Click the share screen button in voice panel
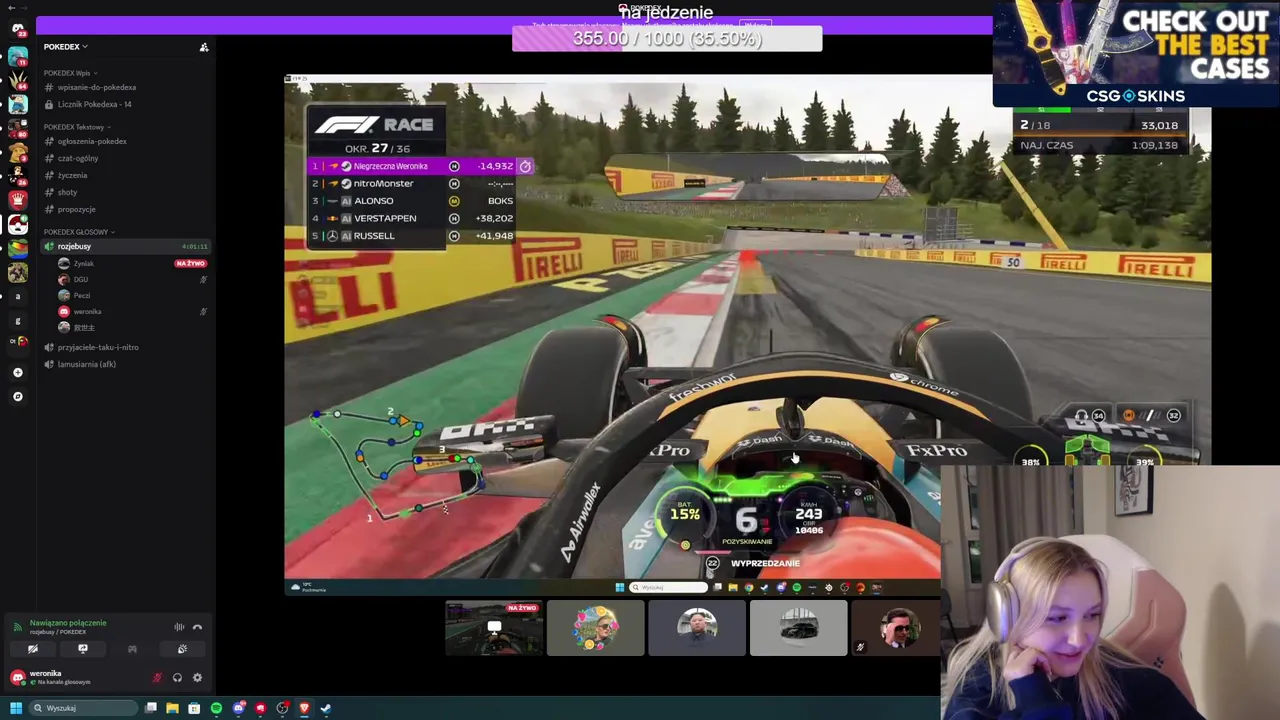 pyautogui.click(x=83, y=649)
